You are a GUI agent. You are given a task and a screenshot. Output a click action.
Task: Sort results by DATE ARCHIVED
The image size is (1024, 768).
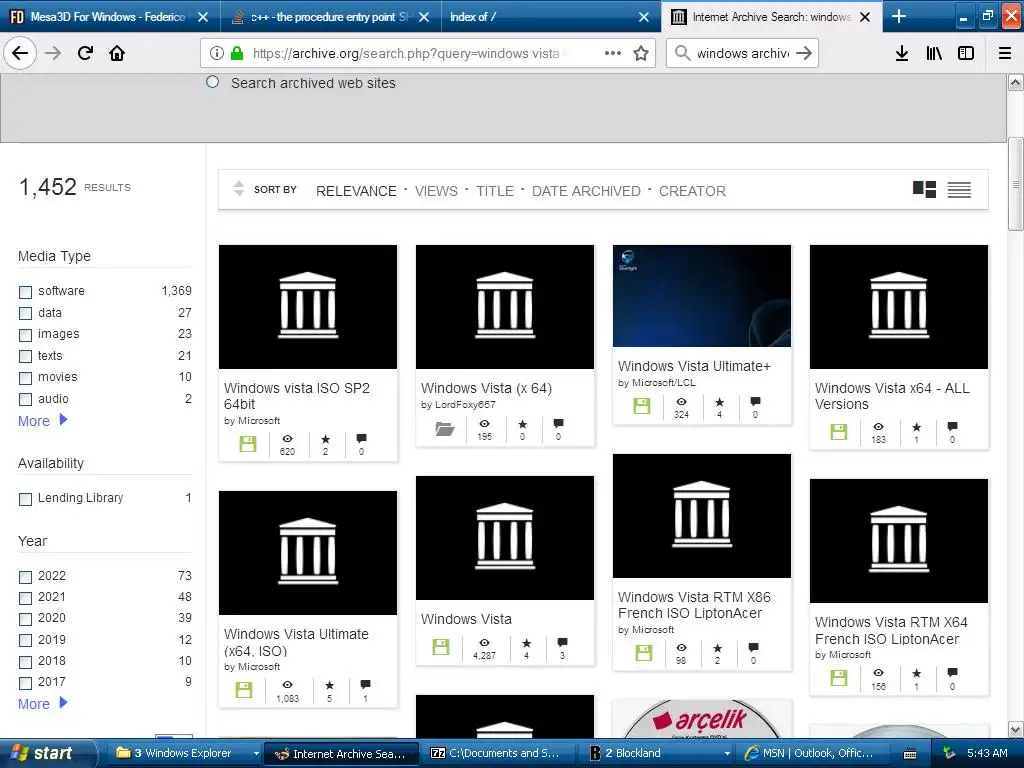tap(586, 191)
